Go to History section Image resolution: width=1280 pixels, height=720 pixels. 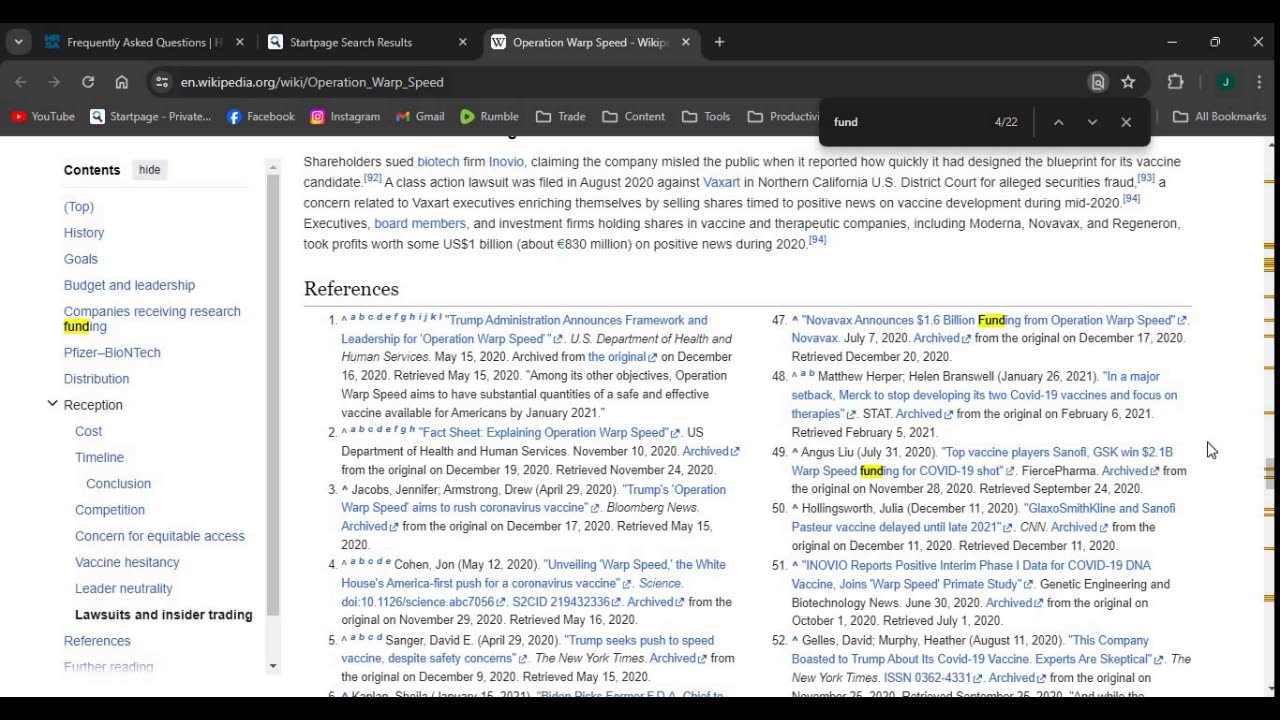[84, 233]
